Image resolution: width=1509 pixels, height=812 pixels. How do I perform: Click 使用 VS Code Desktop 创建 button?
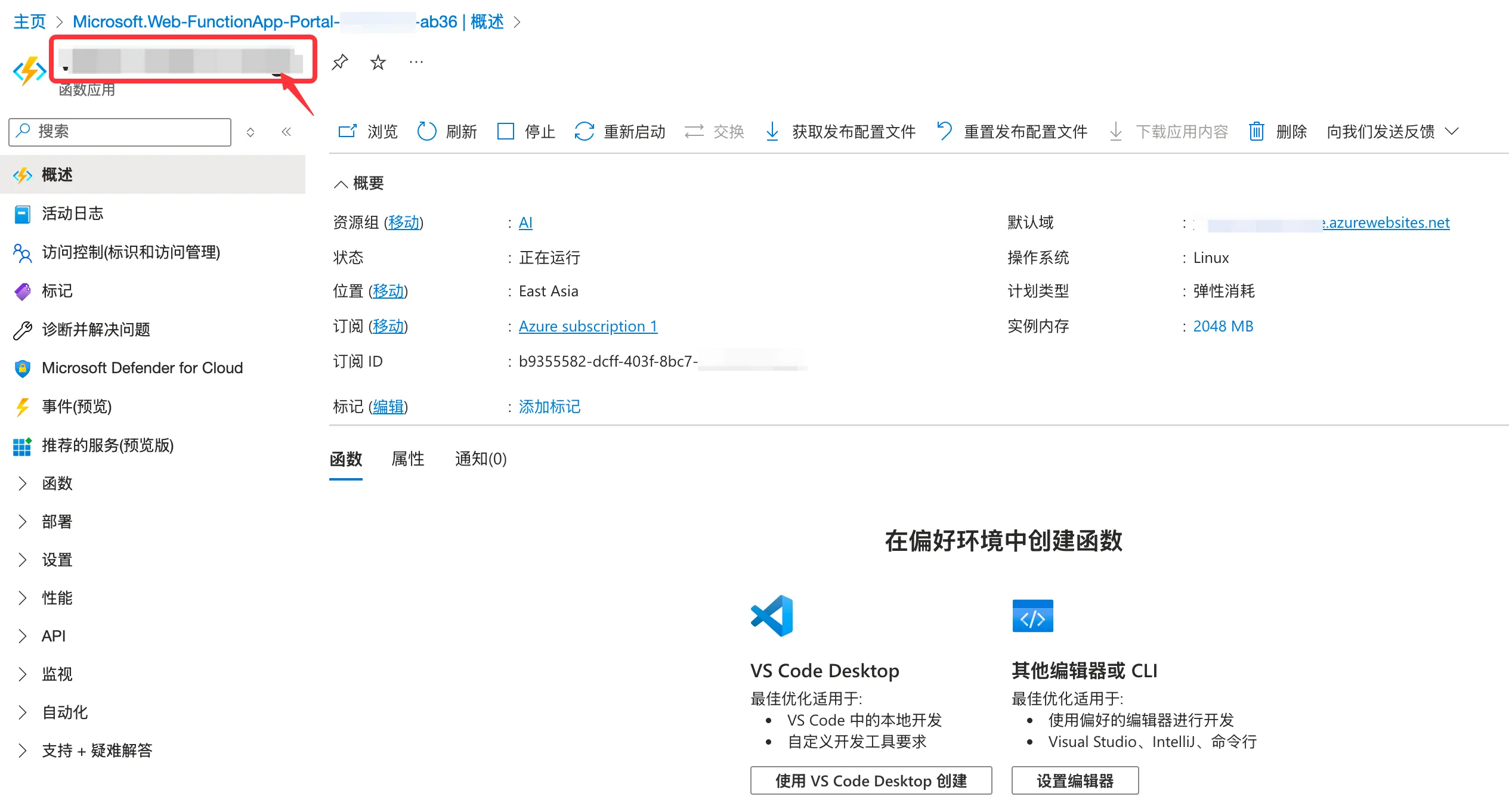pyautogui.click(x=871, y=781)
